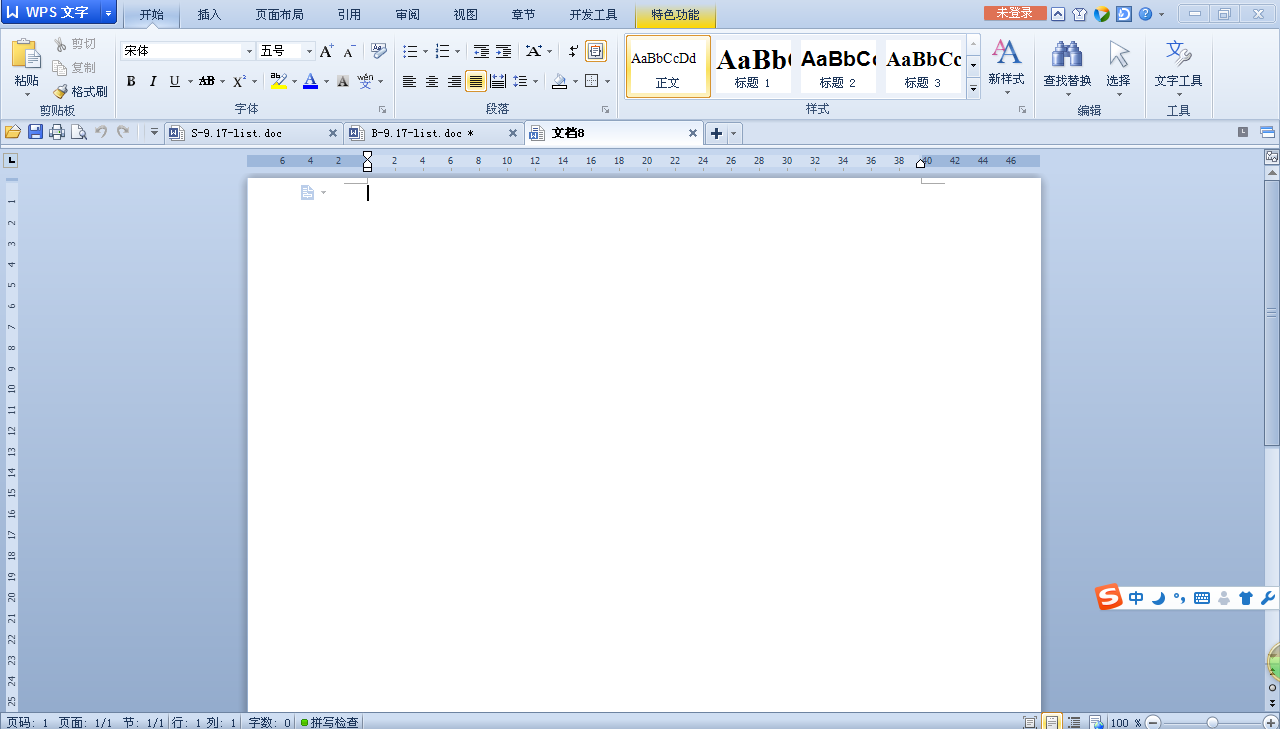Click the Not Logged In (未登录) button
1280x729 pixels.
pos(1015,13)
